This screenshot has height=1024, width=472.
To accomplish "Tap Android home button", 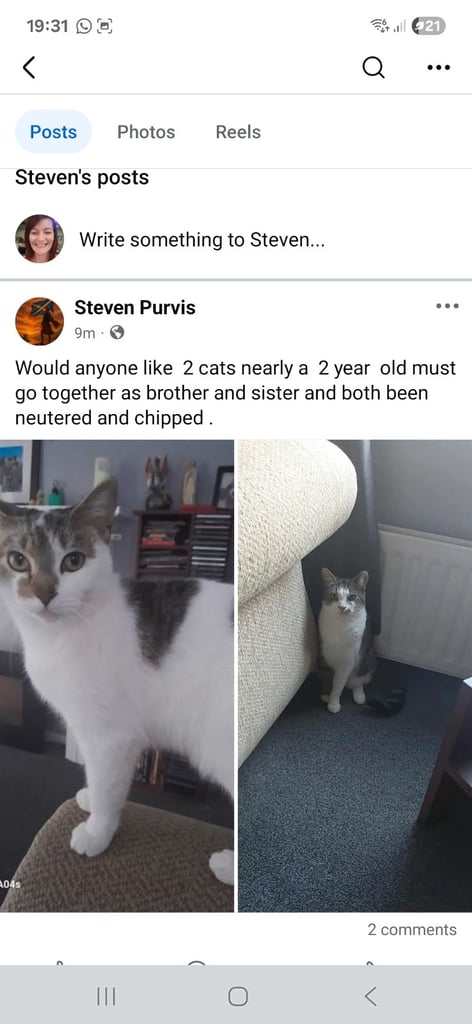I will [x=238, y=996].
